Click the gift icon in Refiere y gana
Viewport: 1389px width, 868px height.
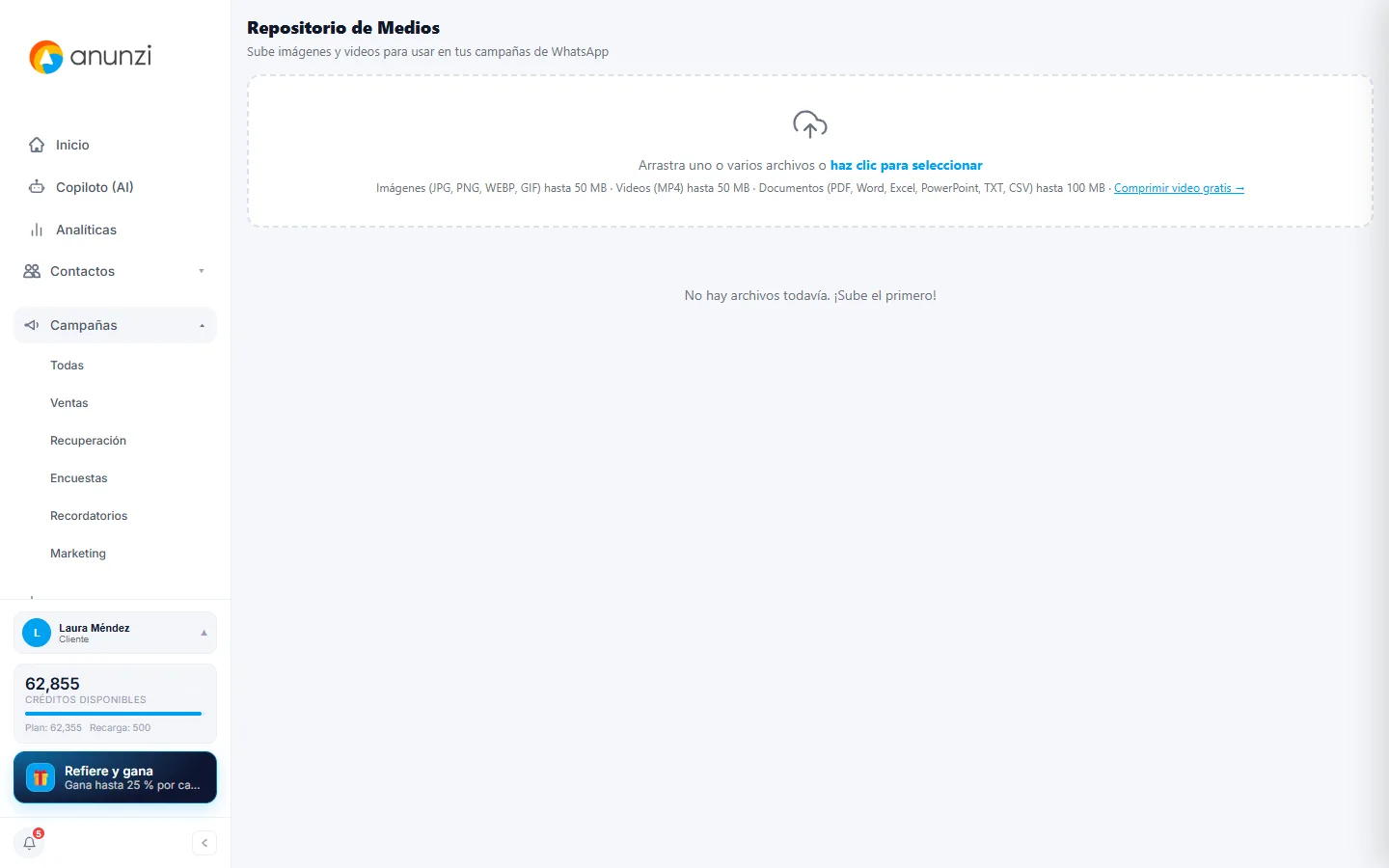click(x=41, y=777)
